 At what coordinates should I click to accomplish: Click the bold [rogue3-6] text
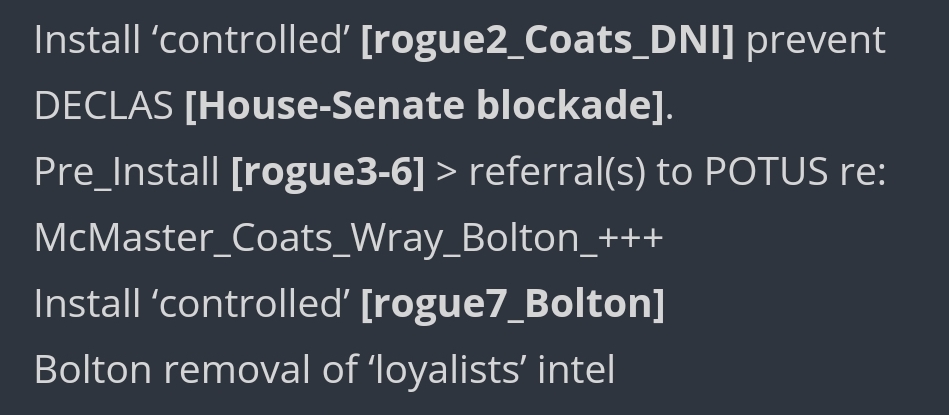[x=328, y=172]
